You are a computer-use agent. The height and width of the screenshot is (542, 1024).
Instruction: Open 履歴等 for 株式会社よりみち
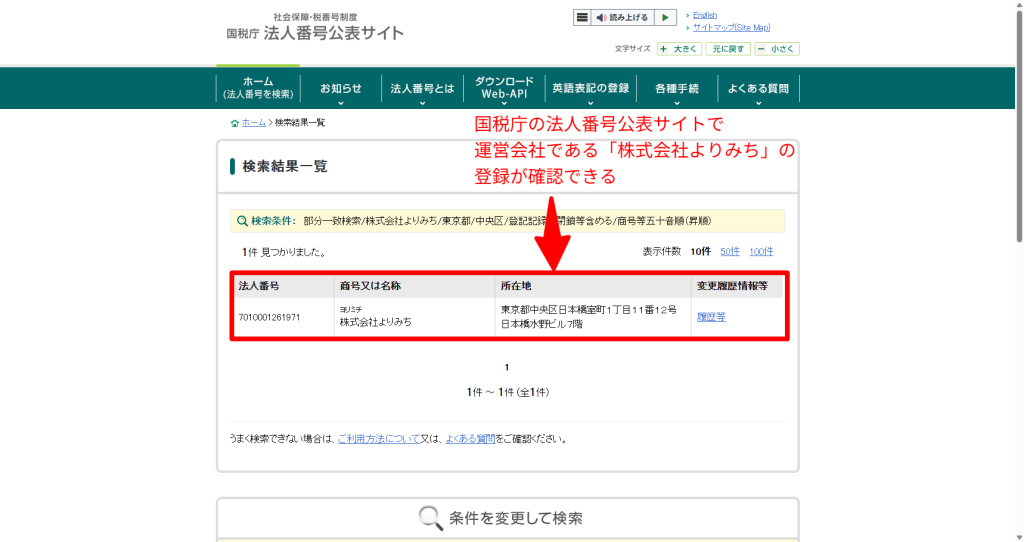(x=710, y=317)
